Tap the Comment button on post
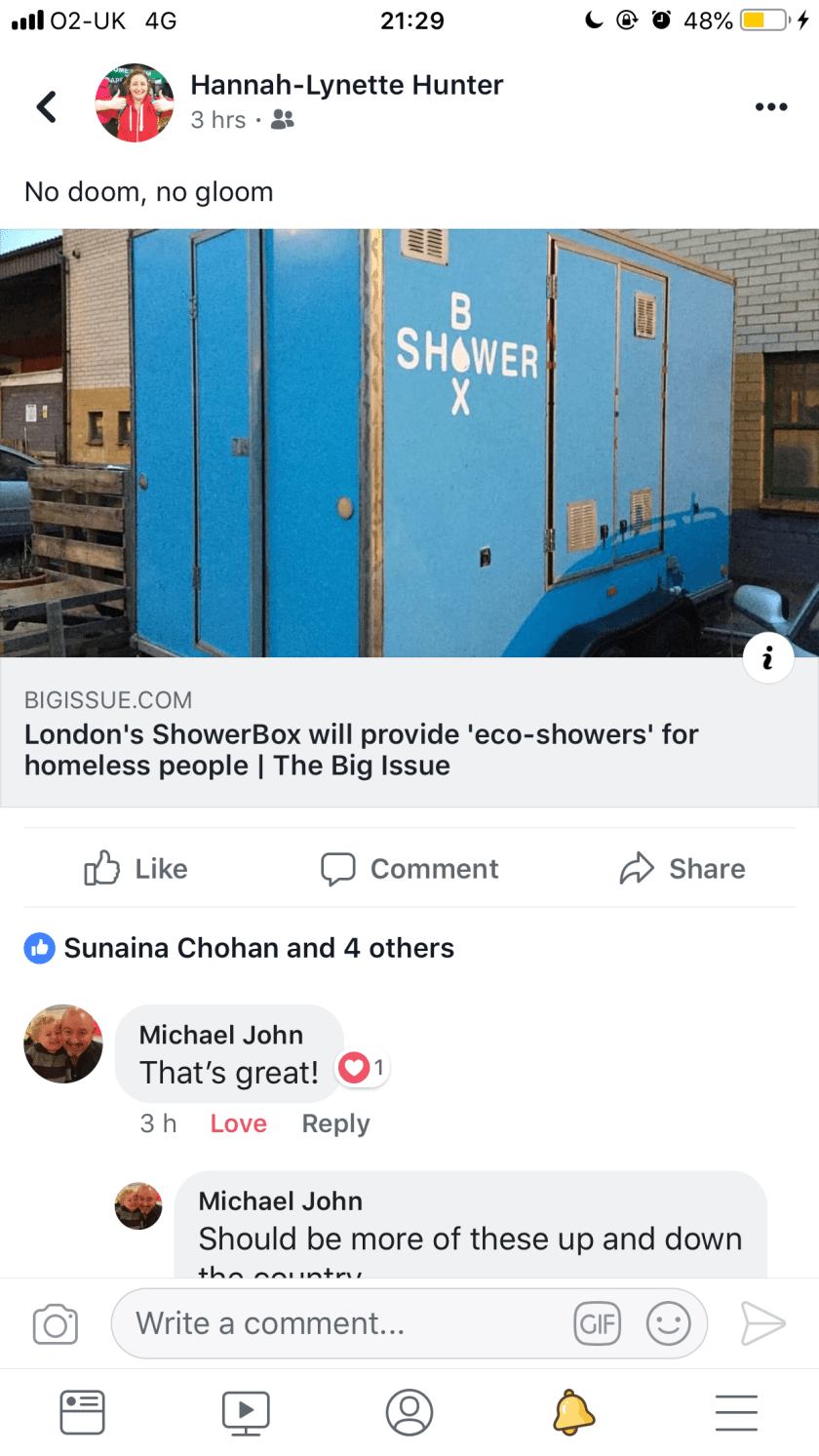This screenshot has height=1456, width=819. coord(409,868)
